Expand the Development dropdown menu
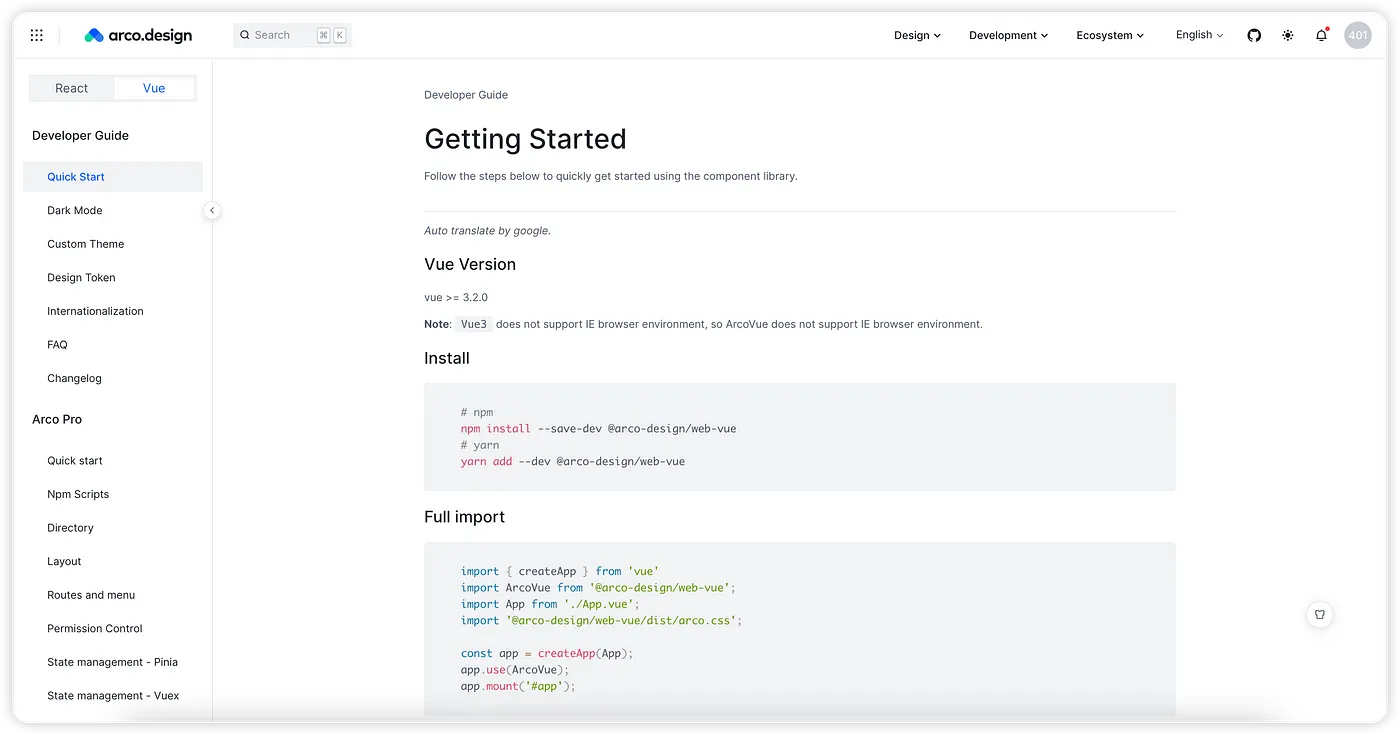 coord(1008,35)
